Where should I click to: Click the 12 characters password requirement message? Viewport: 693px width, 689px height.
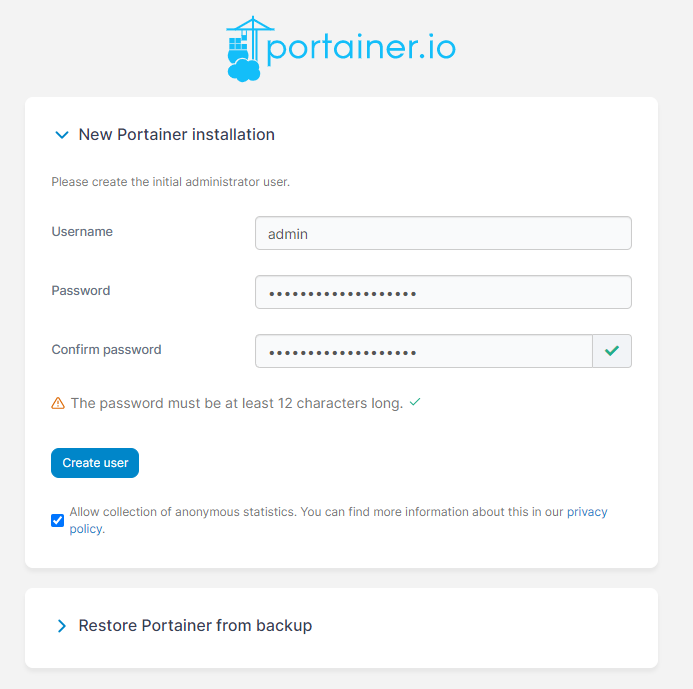point(237,404)
